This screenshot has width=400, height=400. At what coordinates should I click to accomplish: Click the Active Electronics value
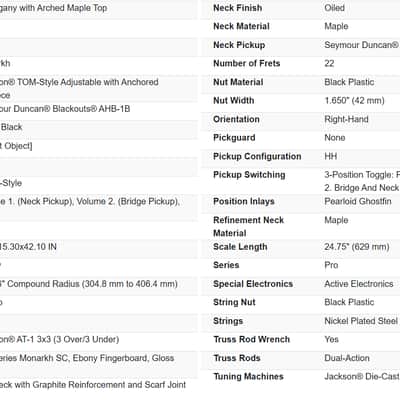click(359, 284)
